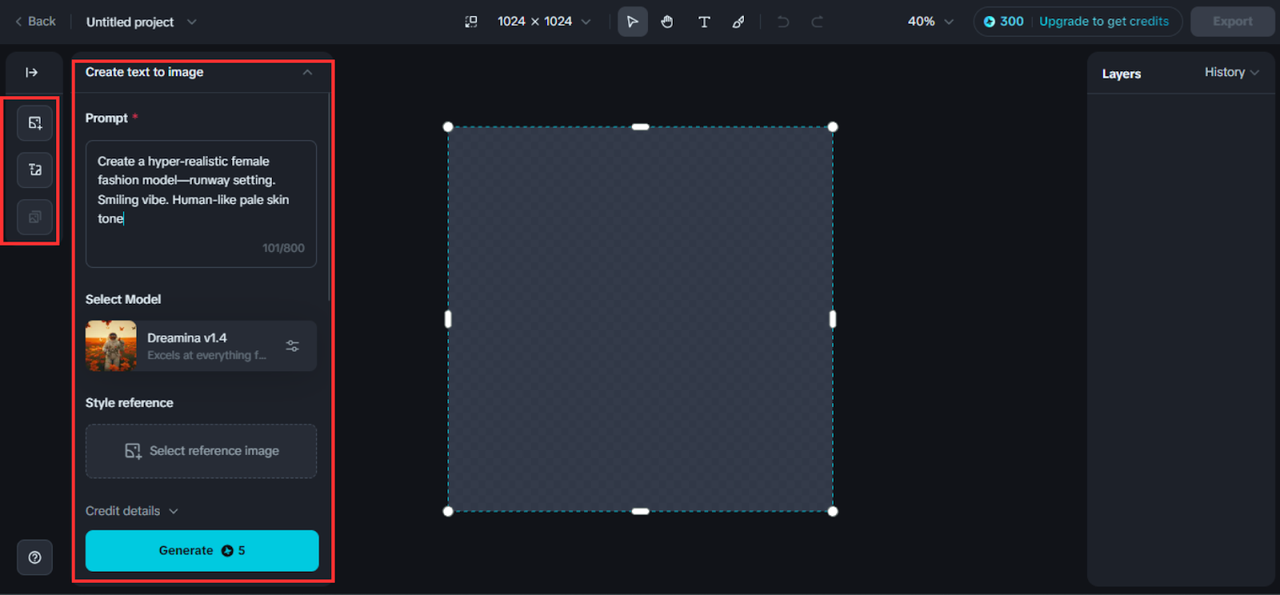Select the Text tool

[704, 21]
